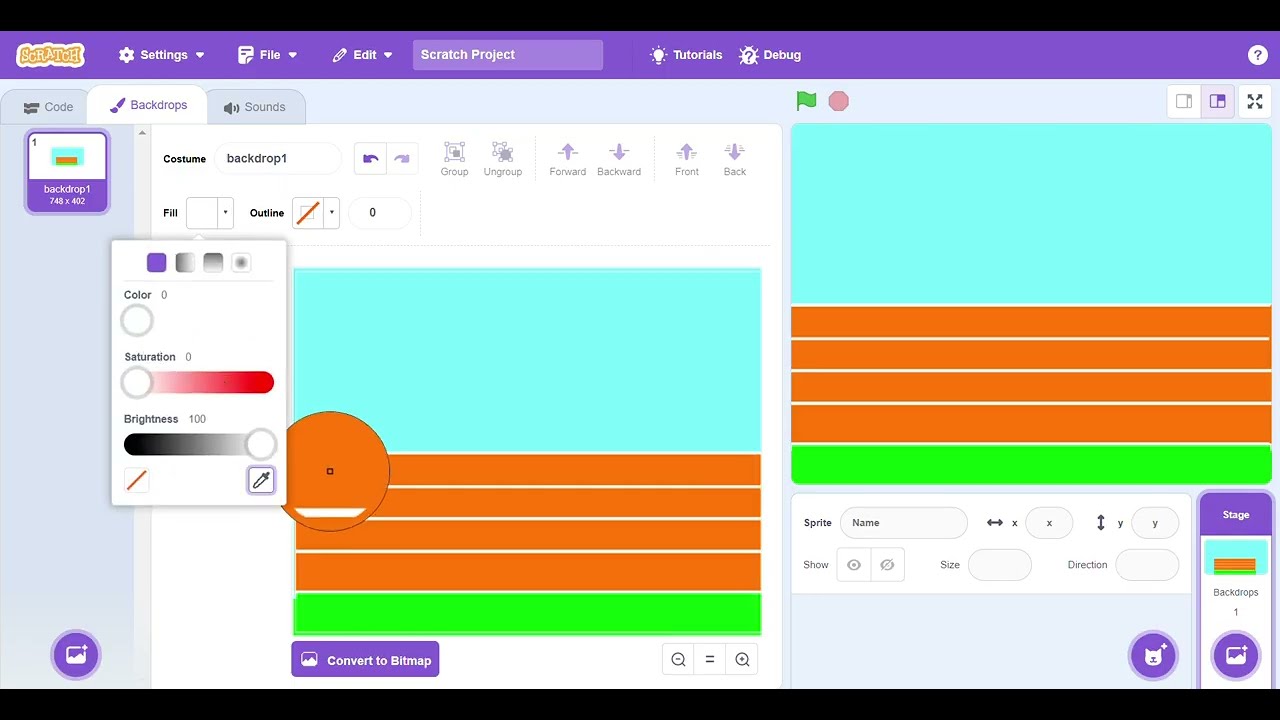Switch to the Code tab
The width and height of the screenshot is (1280, 720).
[48, 107]
